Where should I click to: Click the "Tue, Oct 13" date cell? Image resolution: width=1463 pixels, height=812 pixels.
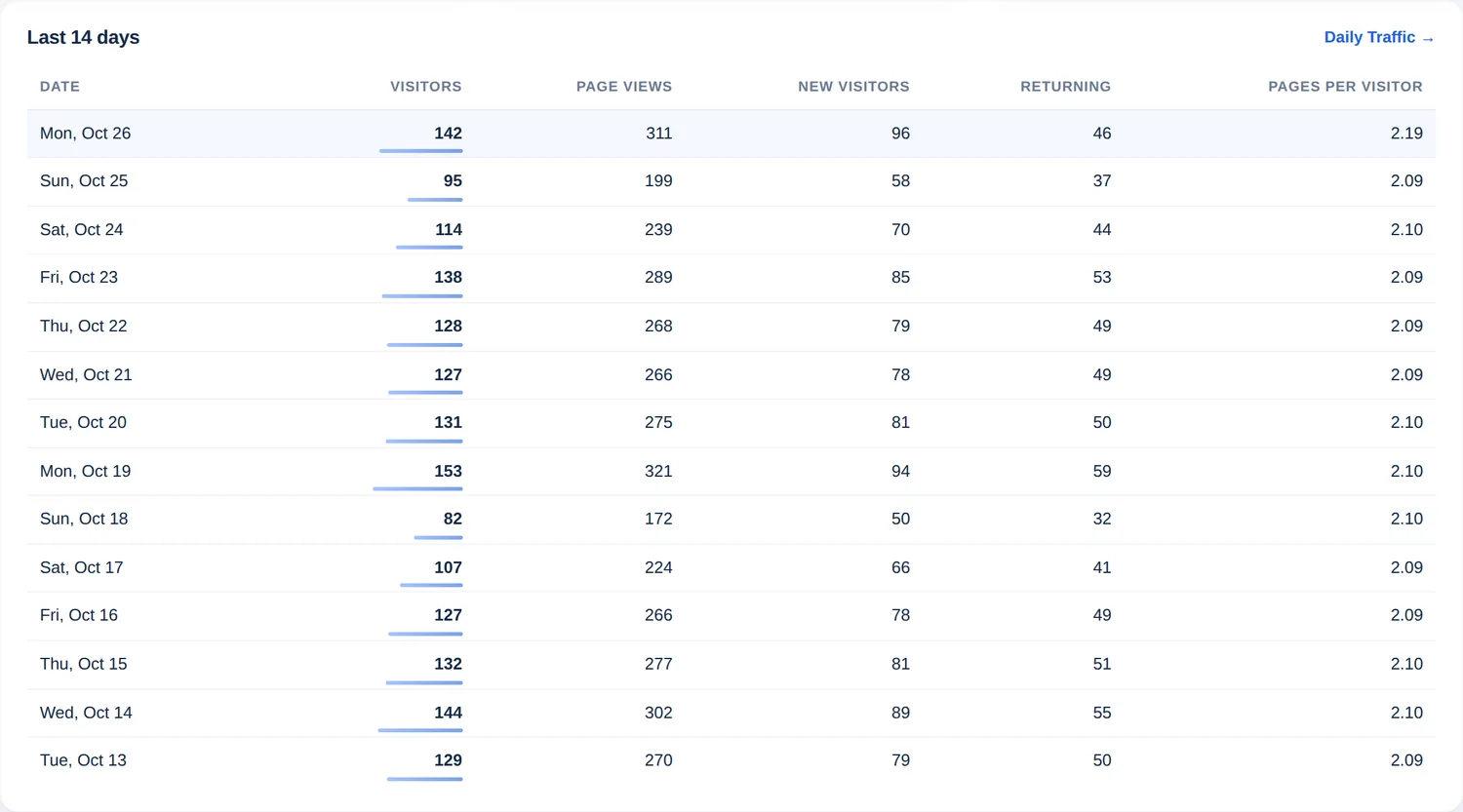[x=83, y=761]
